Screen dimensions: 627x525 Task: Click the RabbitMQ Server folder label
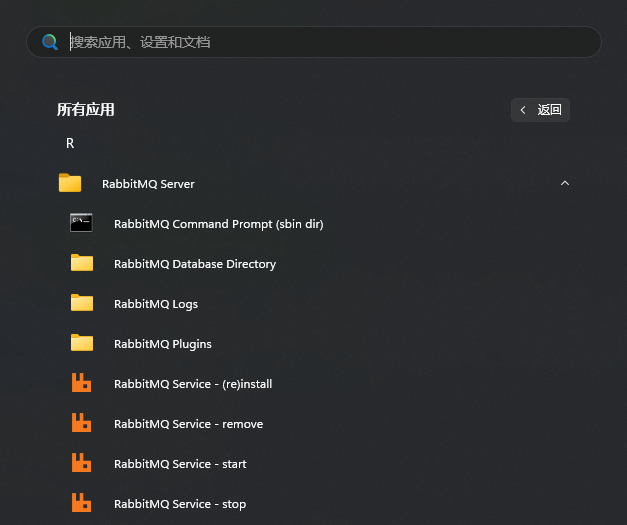click(x=148, y=184)
